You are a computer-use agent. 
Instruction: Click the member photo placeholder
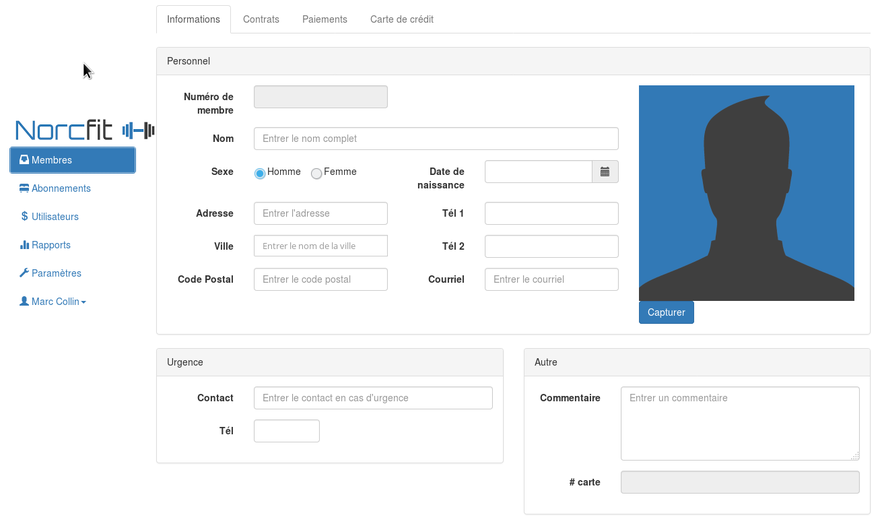(746, 193)
